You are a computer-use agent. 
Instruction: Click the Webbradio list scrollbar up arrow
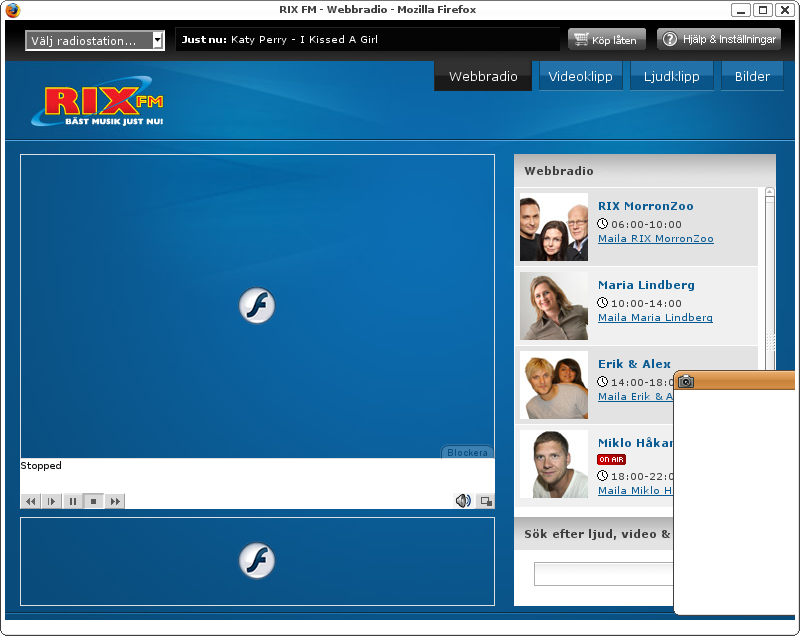770,192
